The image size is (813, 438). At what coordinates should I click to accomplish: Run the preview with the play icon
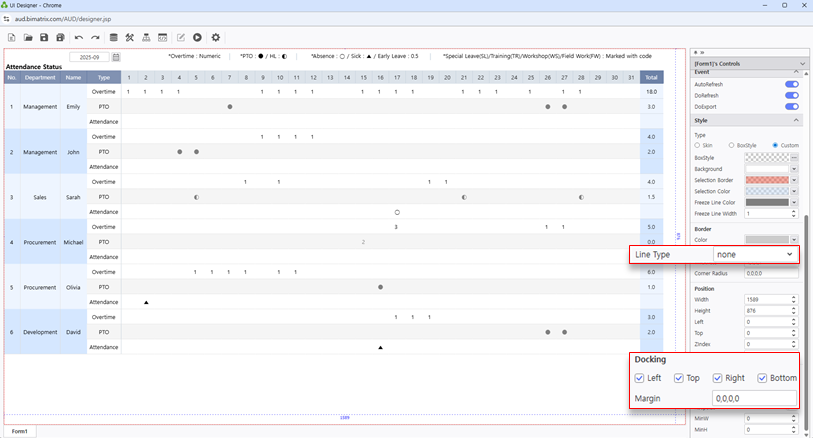click(198, 38)
